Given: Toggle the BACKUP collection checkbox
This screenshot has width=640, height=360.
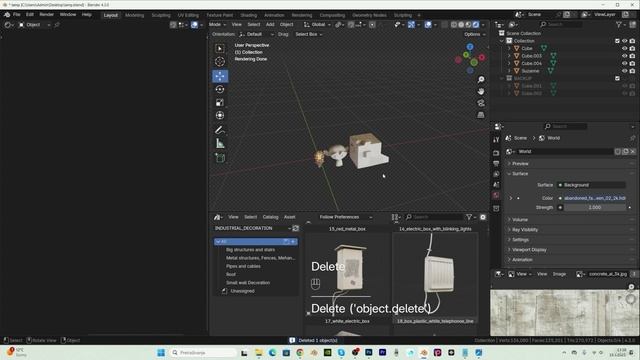Looking at the screenshot, I should pyautogui.click(x=617, y=78).
